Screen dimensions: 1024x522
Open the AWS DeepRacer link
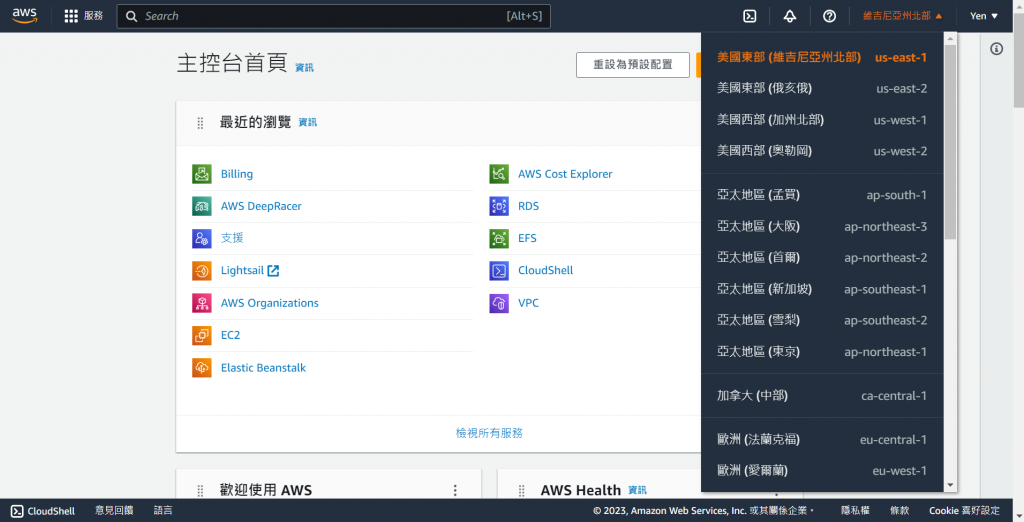[261, 206]
